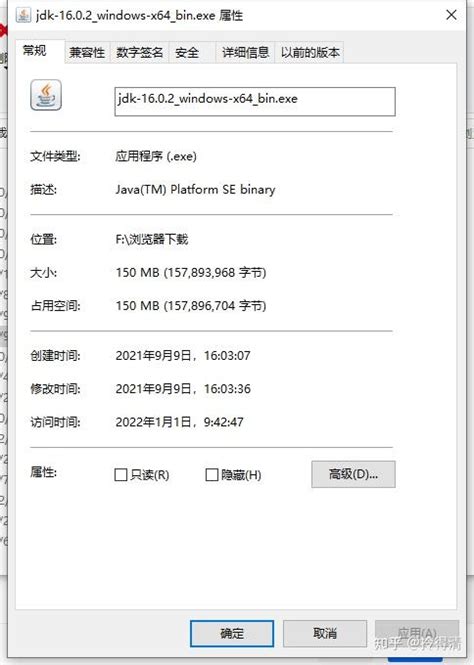Go to the 详细信息 tab

245,53
